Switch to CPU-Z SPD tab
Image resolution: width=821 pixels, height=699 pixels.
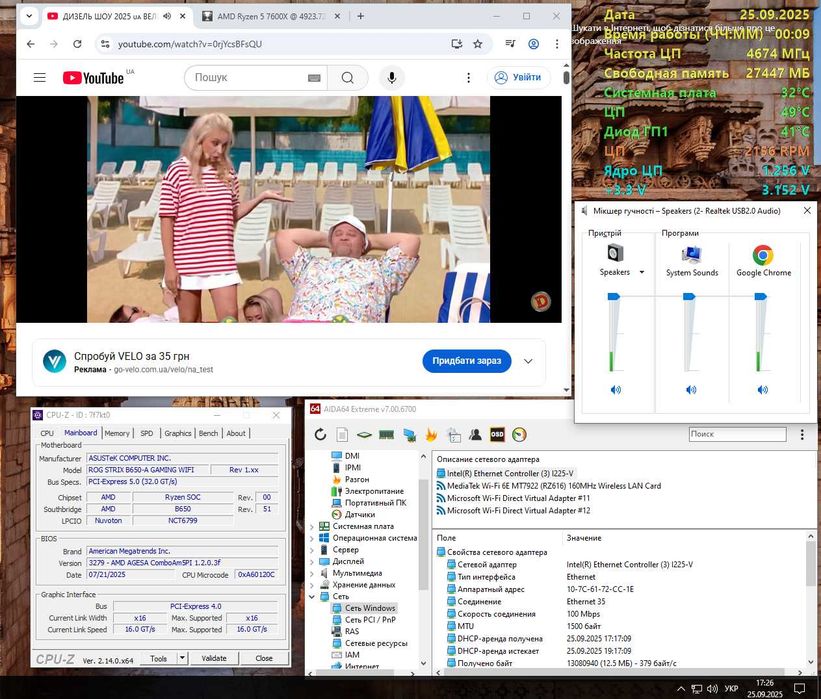147,434
